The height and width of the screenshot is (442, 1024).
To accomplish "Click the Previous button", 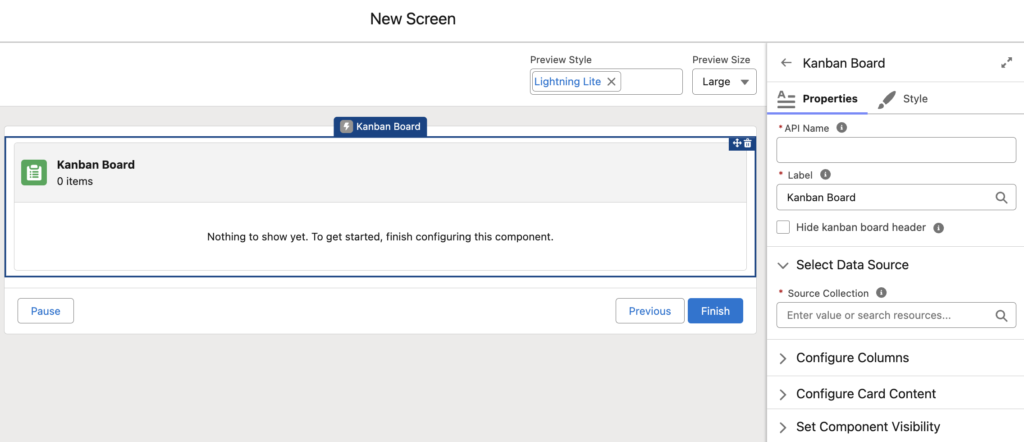I will tap(650, 311).
